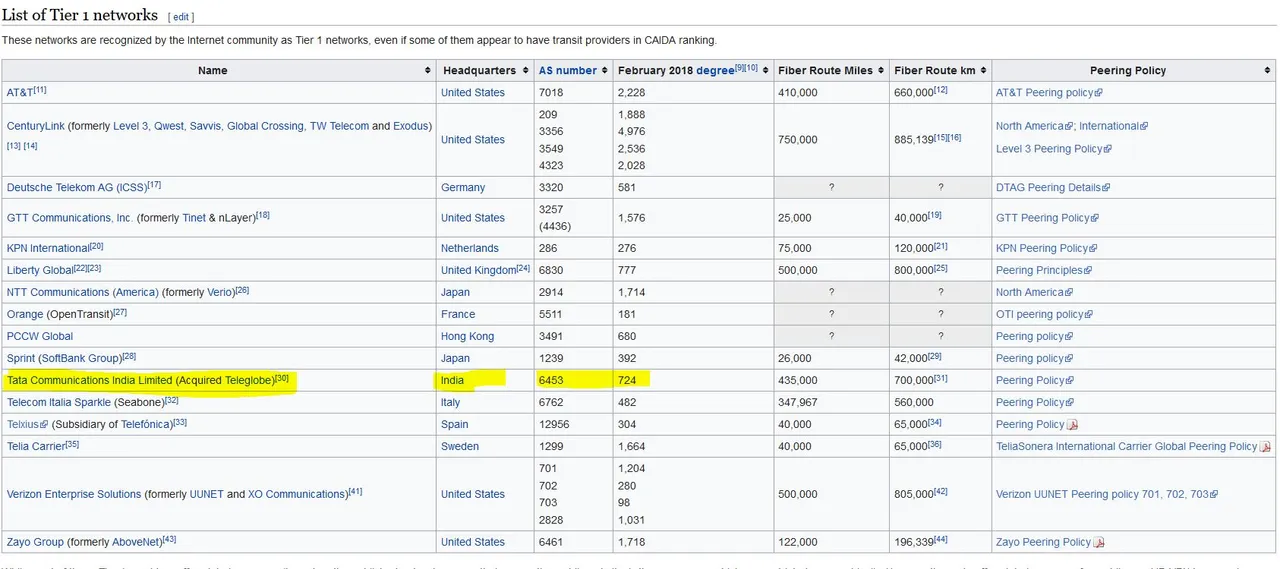Viewport: 1280px width, 569px height.
Task: Click footnote reference 30 after Teleglobe
Action: 281,378
